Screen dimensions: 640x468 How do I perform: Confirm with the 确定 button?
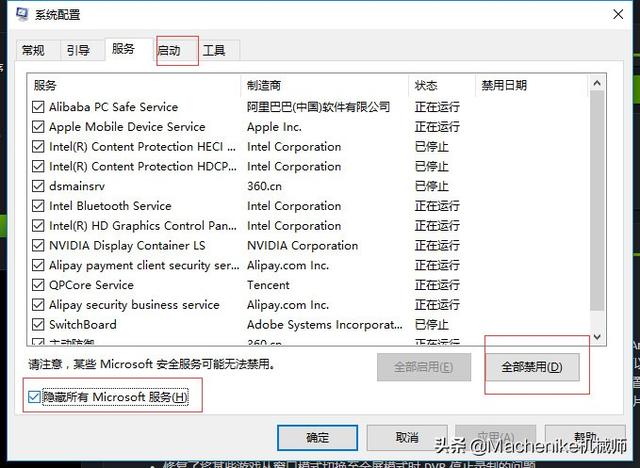(x=318, y=438)
